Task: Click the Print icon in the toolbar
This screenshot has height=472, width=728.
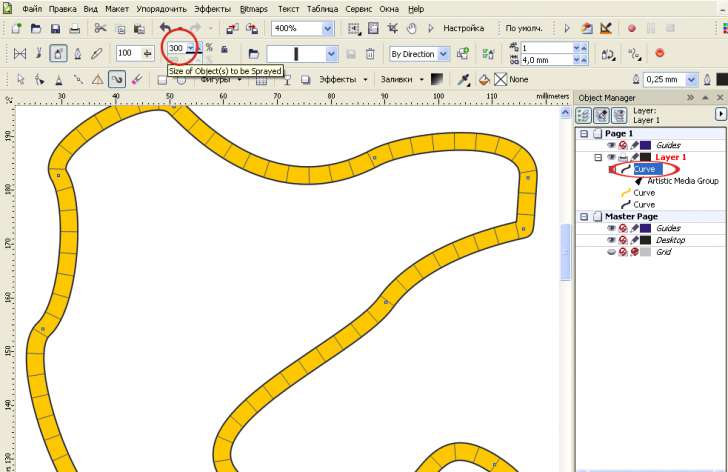Action: click(74, 29)
